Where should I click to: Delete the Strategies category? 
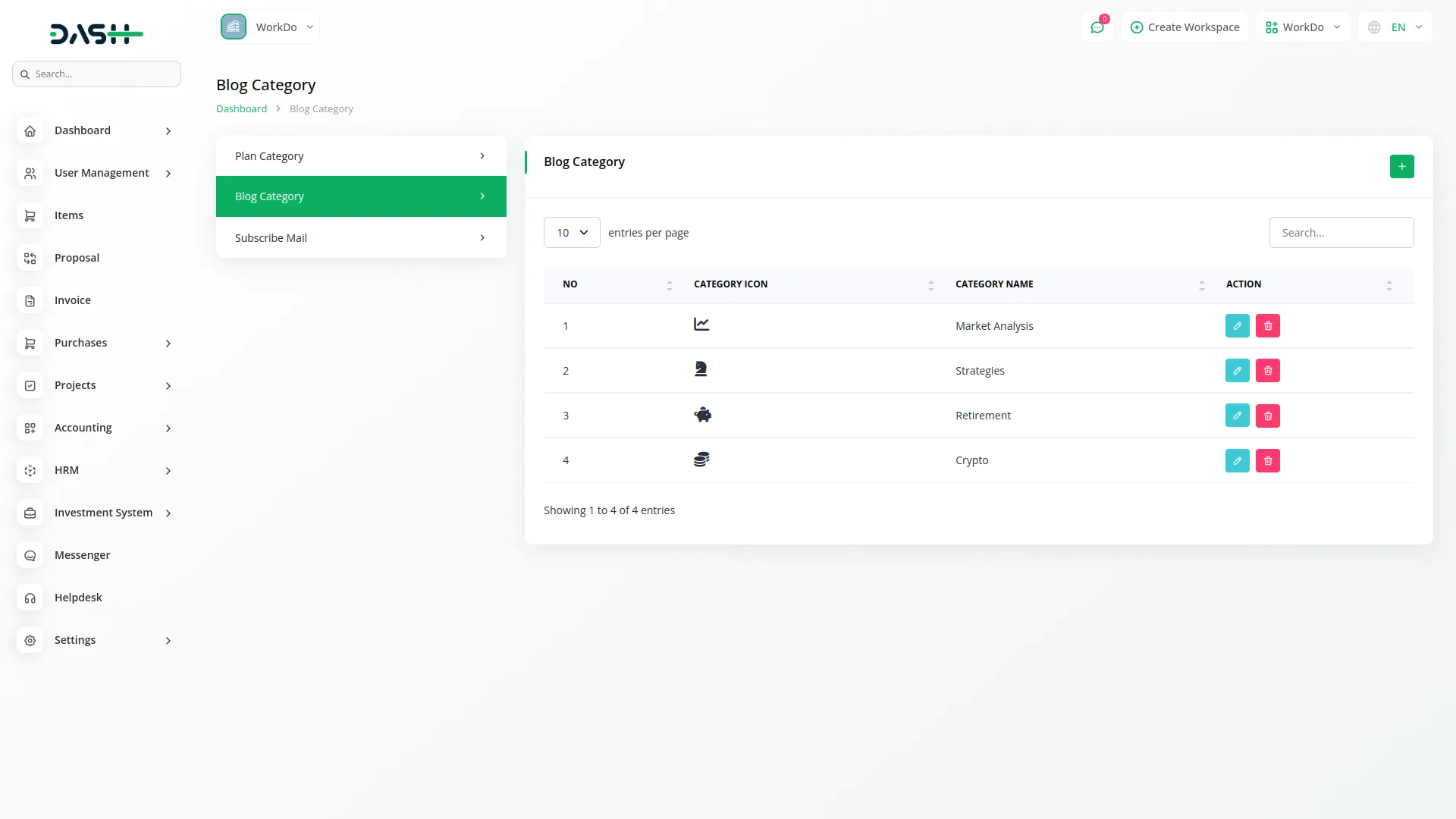pos(1267,371)
